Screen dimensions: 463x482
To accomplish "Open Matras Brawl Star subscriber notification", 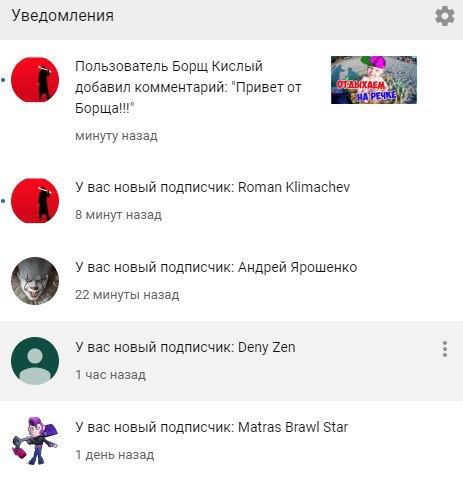I will click(x=231, y=441).
